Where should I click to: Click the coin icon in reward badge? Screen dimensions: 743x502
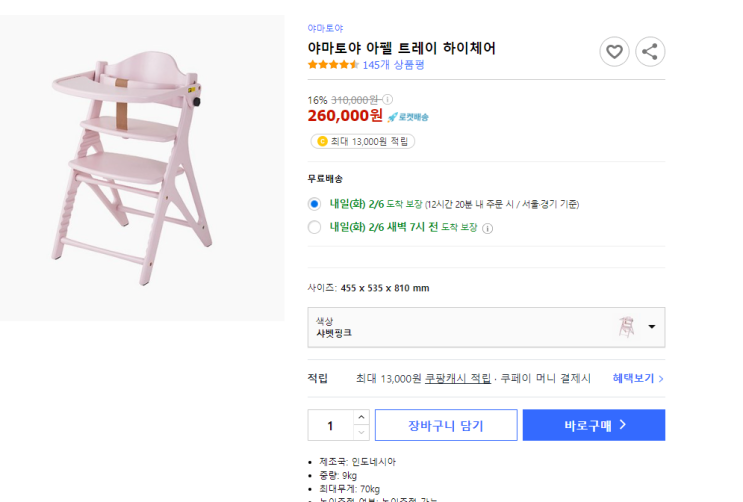(322, 141)
